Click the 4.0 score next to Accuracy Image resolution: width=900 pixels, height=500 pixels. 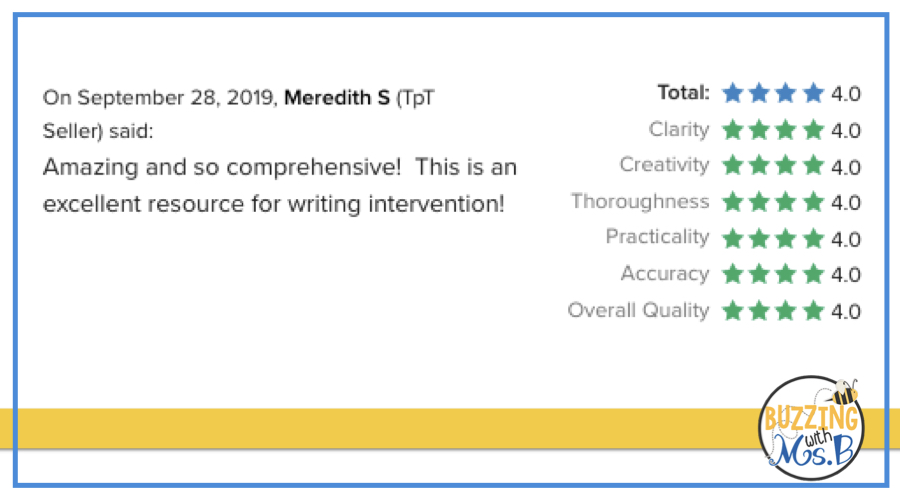(846, 275)
